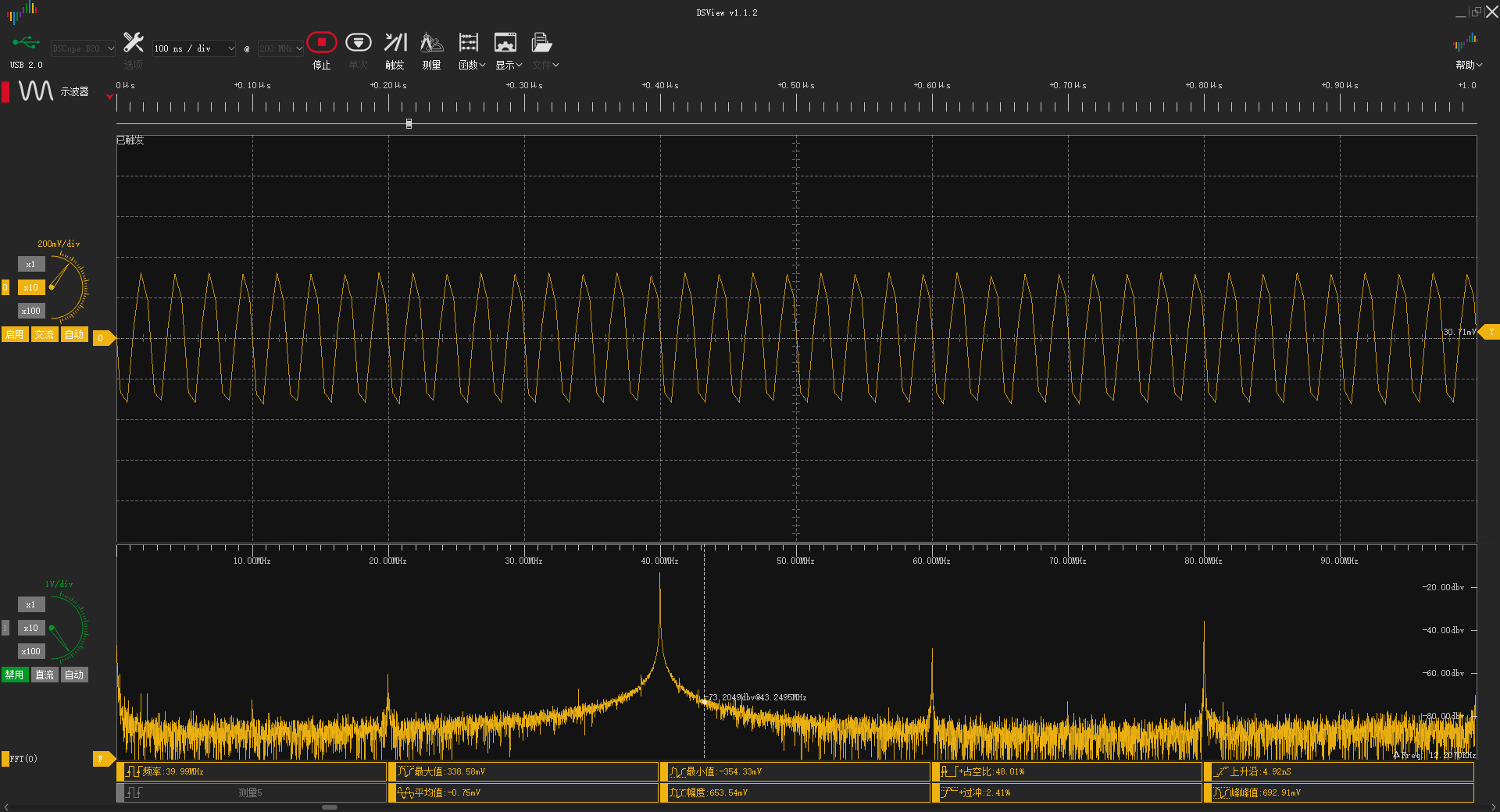This screenshot has width=1500, height=812.
Task: Toggle channel 1 Auto (自动) button
Action: tap(74, 675)
